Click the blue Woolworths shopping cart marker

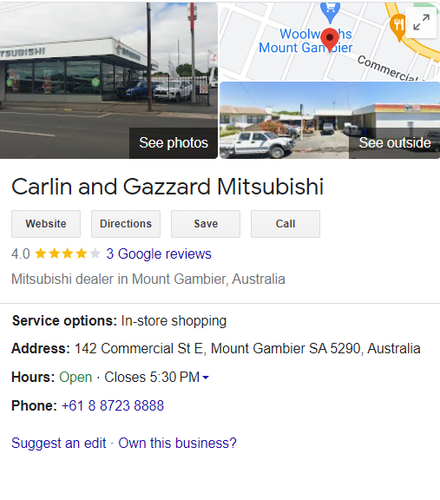(330, 11)
